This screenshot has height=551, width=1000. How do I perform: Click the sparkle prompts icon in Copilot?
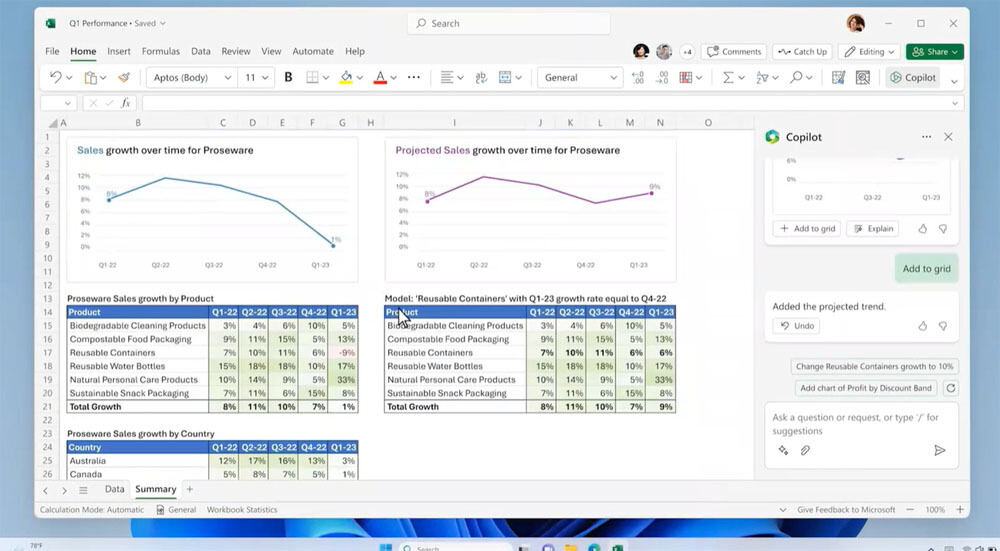pos(783,450)
